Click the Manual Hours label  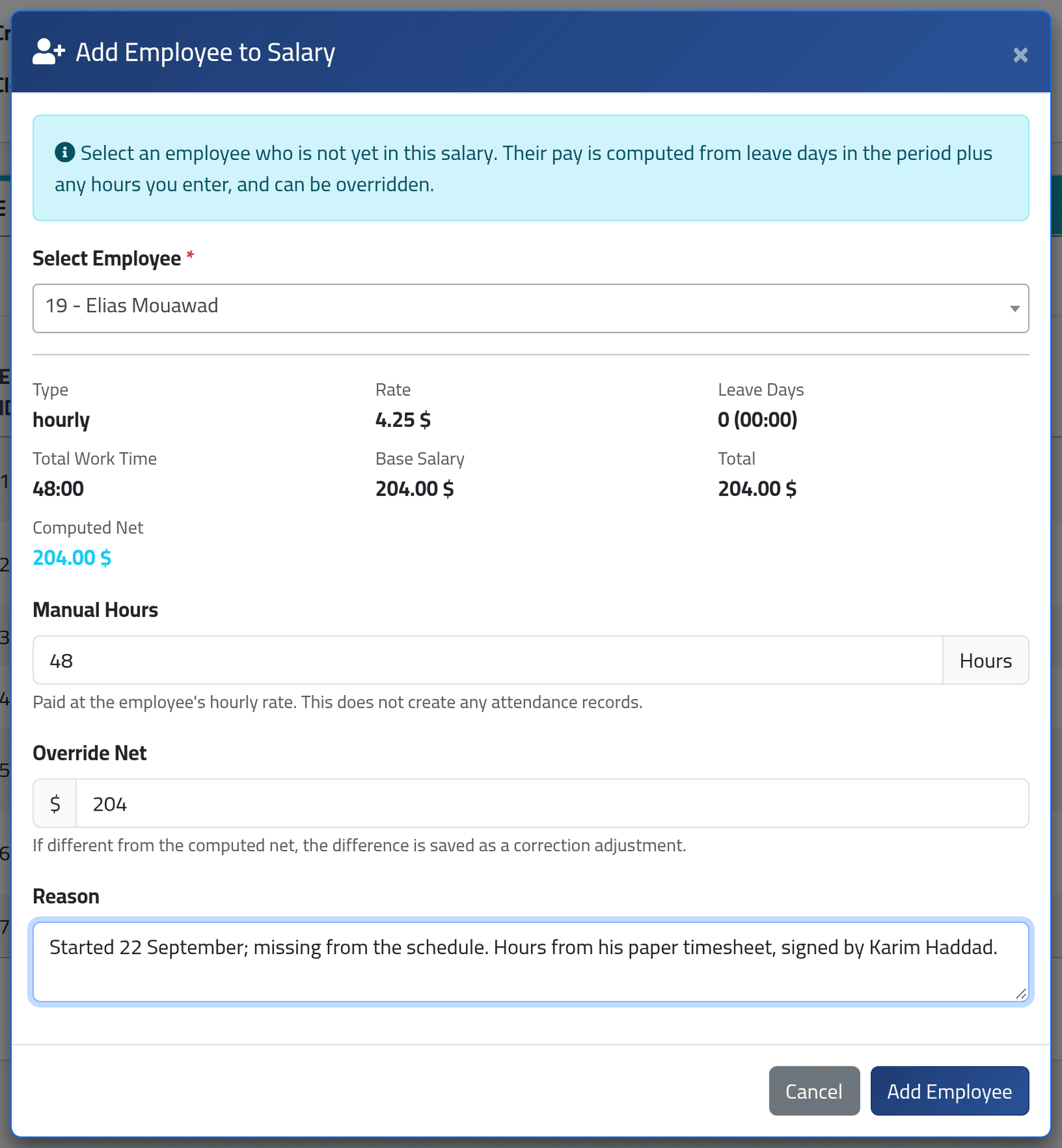point(96,610)
